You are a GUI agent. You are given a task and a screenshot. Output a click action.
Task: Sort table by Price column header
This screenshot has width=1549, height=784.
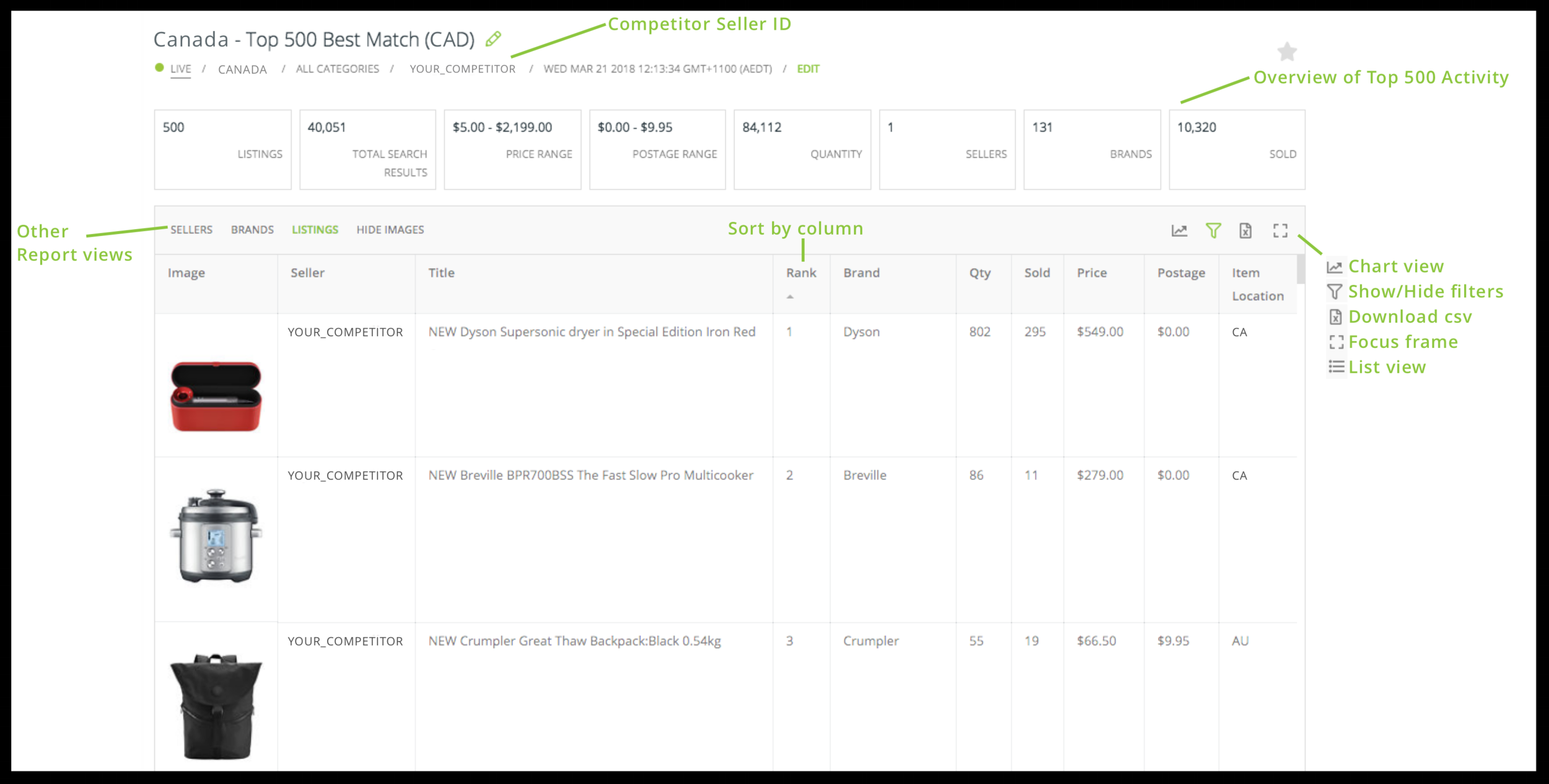coord(1091,273)
